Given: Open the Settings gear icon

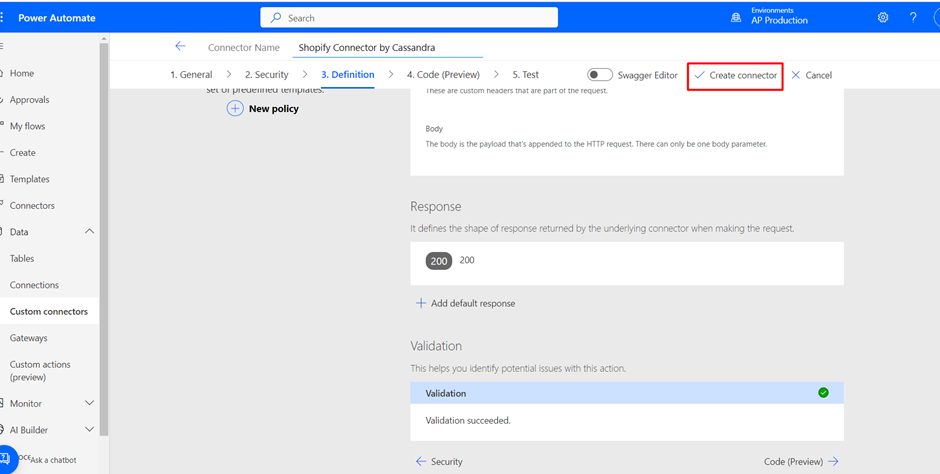Looking at the screenshot, I should coord(883,17).
